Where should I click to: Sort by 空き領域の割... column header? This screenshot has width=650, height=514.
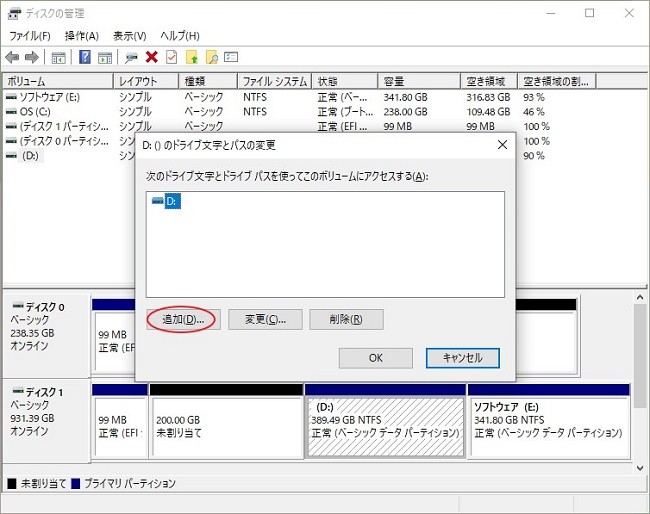(x=557, y=81)
